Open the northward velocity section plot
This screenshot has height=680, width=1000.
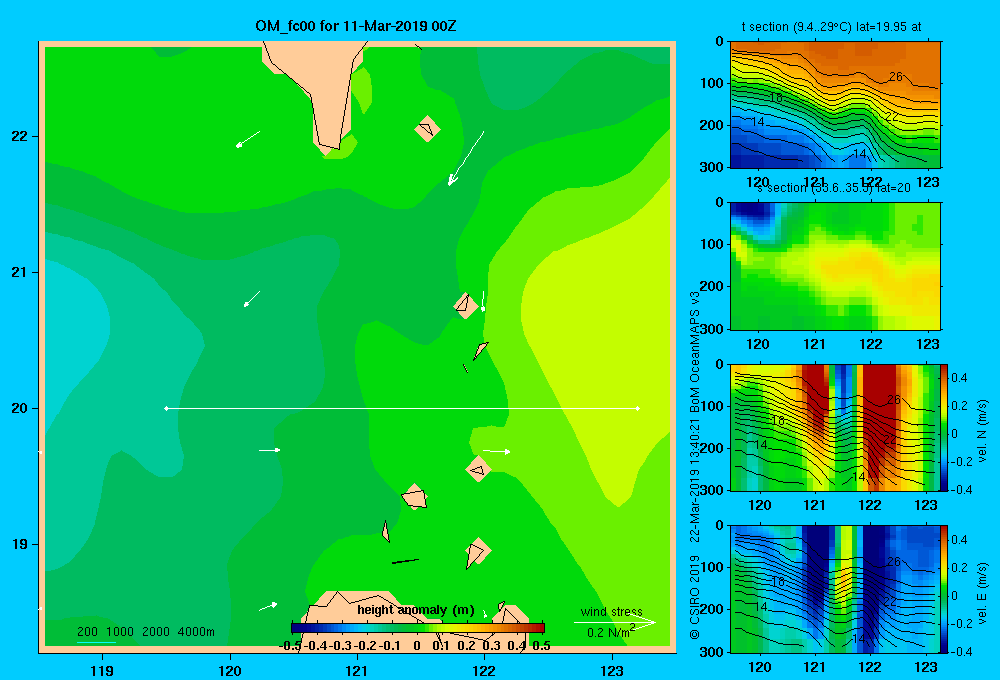(835, 427)
